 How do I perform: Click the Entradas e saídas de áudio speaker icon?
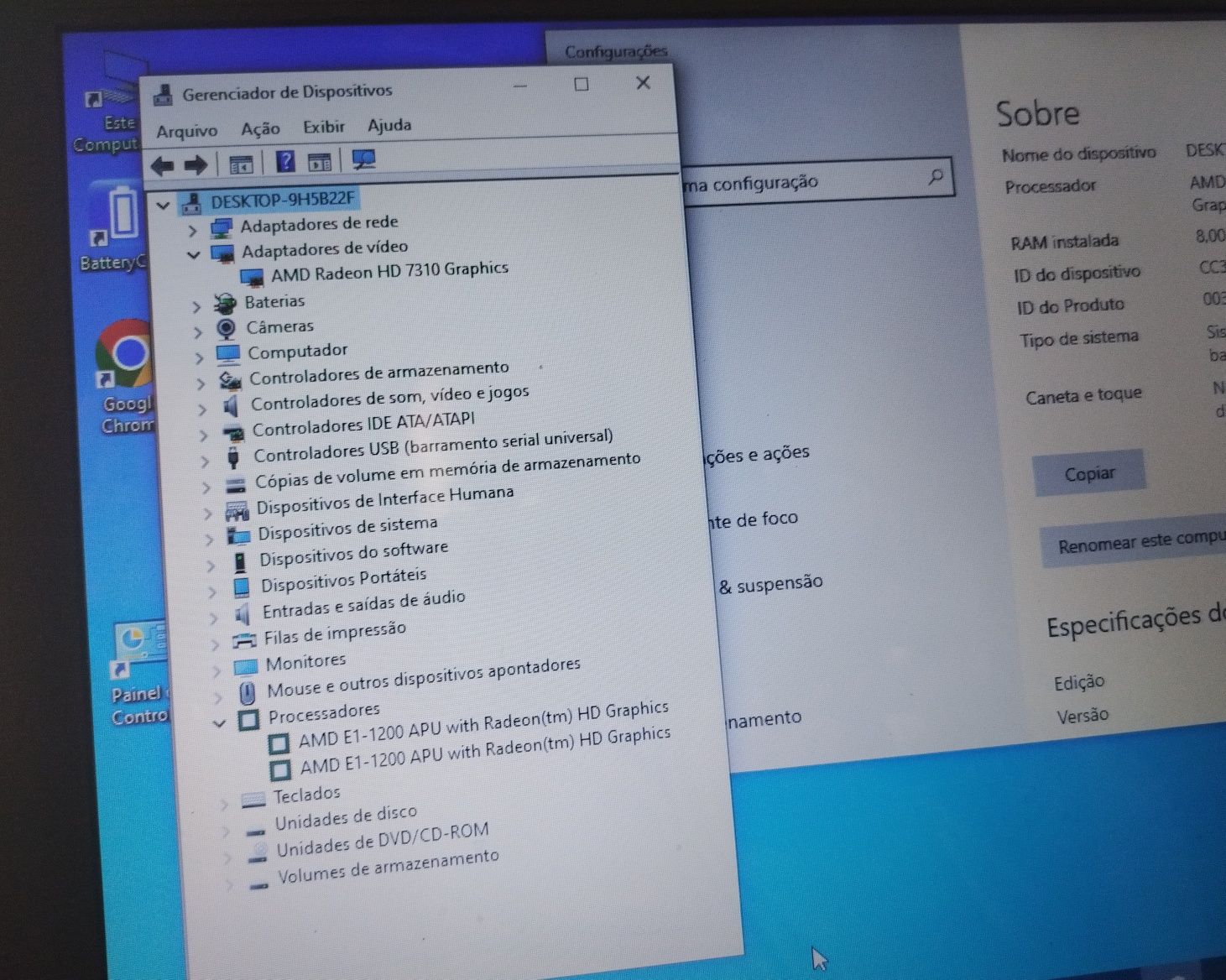[242, 614]
